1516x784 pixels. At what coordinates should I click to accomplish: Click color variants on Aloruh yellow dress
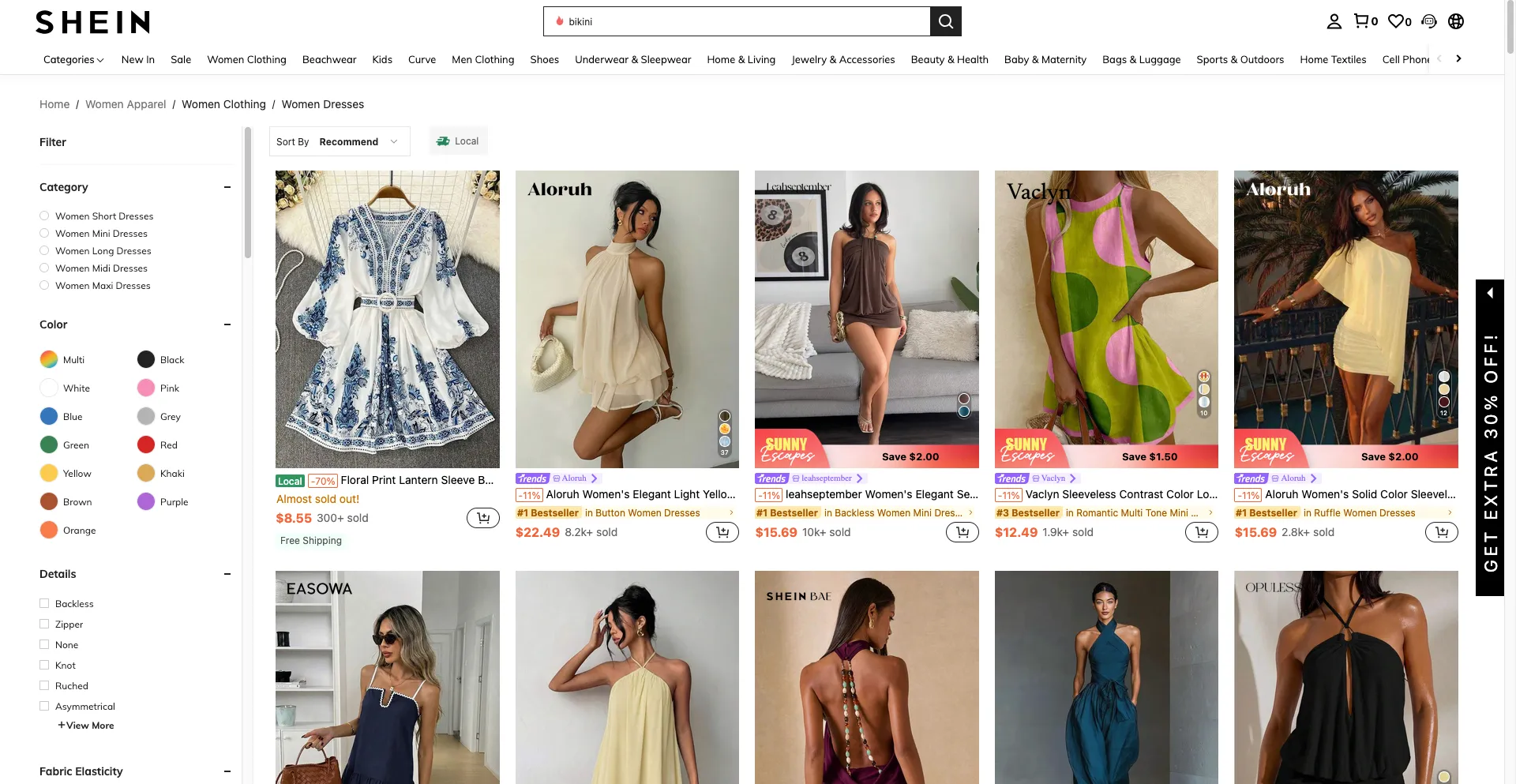pos(1444,393)
